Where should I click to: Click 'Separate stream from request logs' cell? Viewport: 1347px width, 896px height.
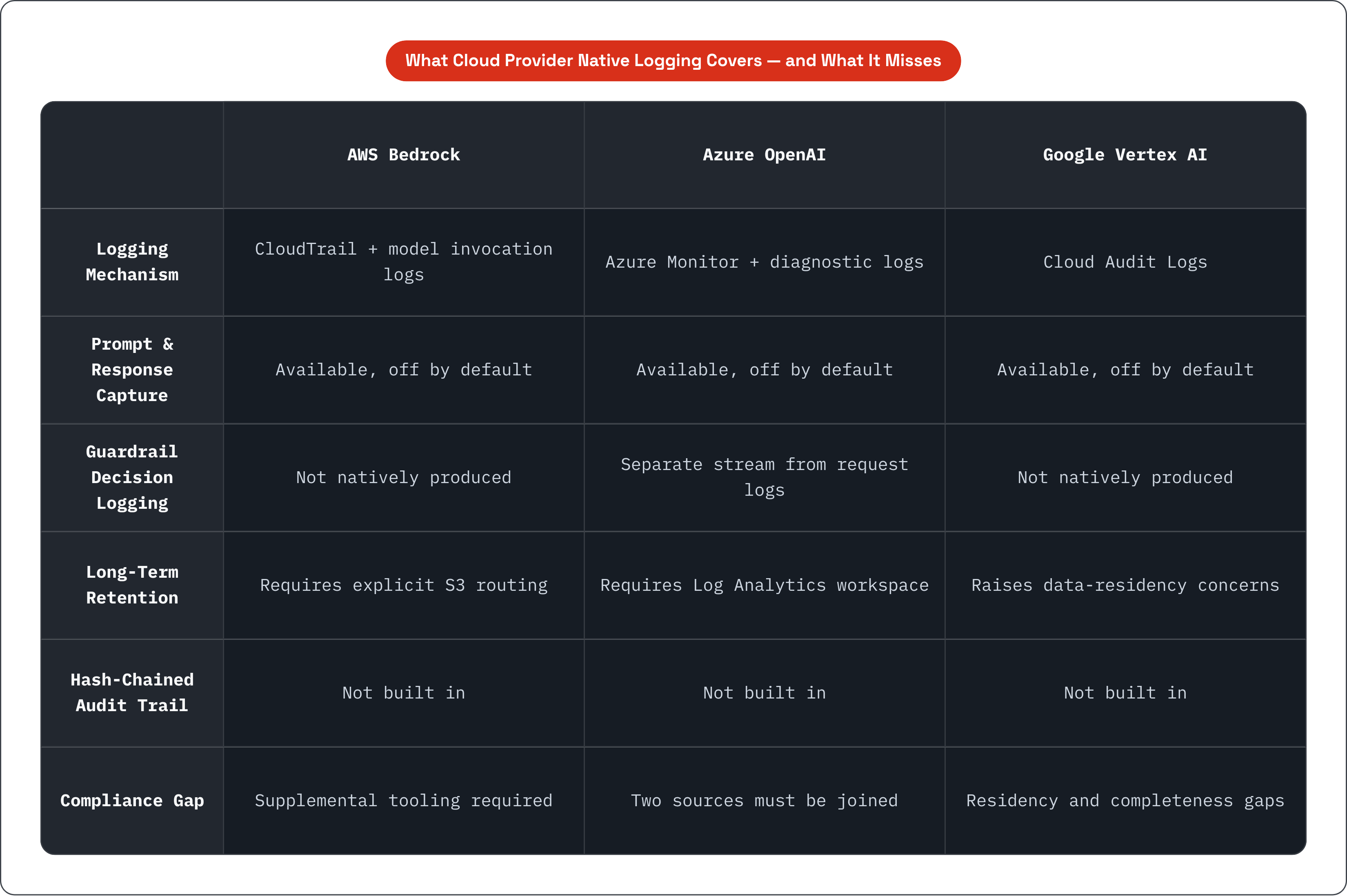(765, 477)
